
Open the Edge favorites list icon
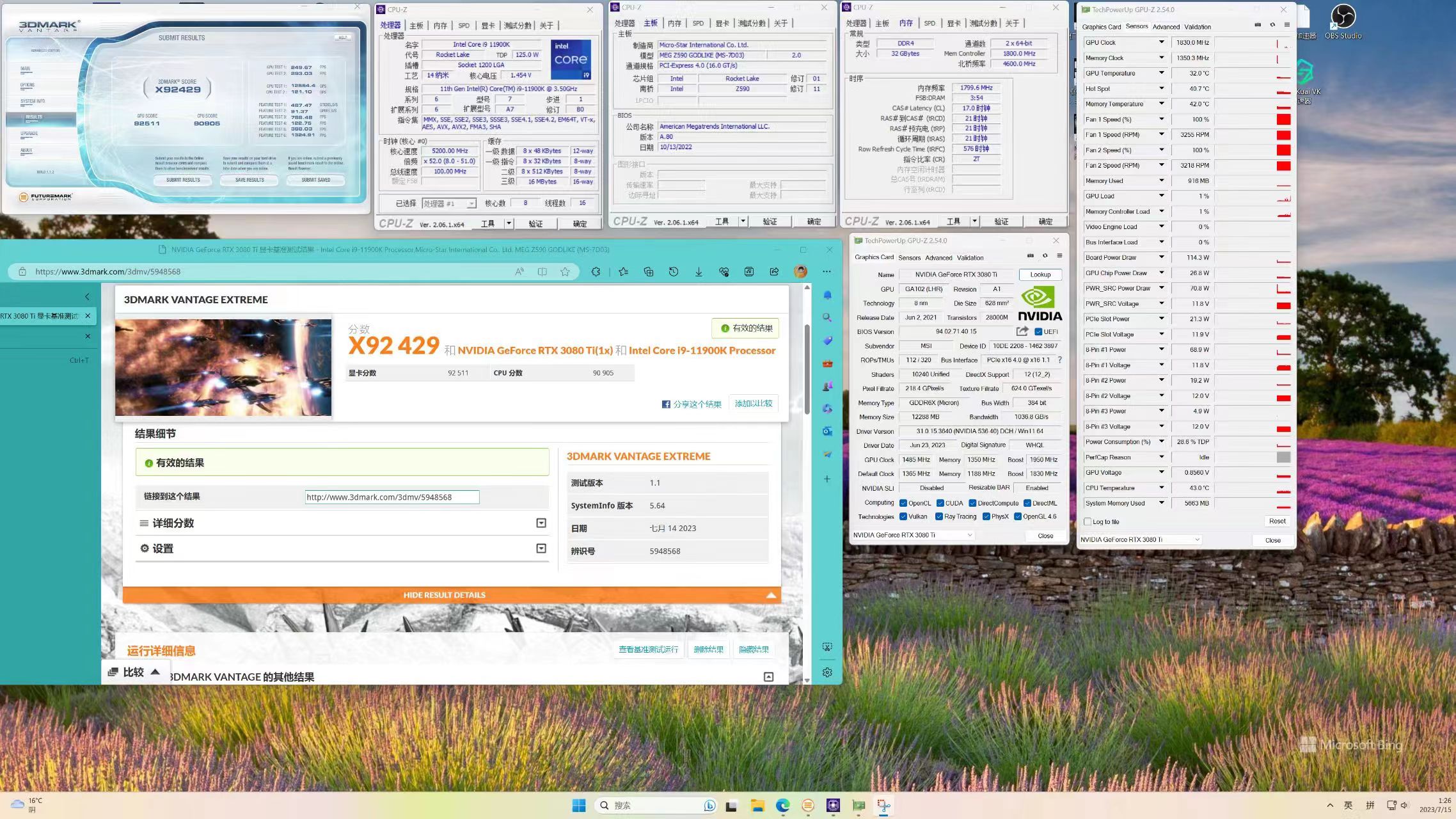tap(623, 271)
